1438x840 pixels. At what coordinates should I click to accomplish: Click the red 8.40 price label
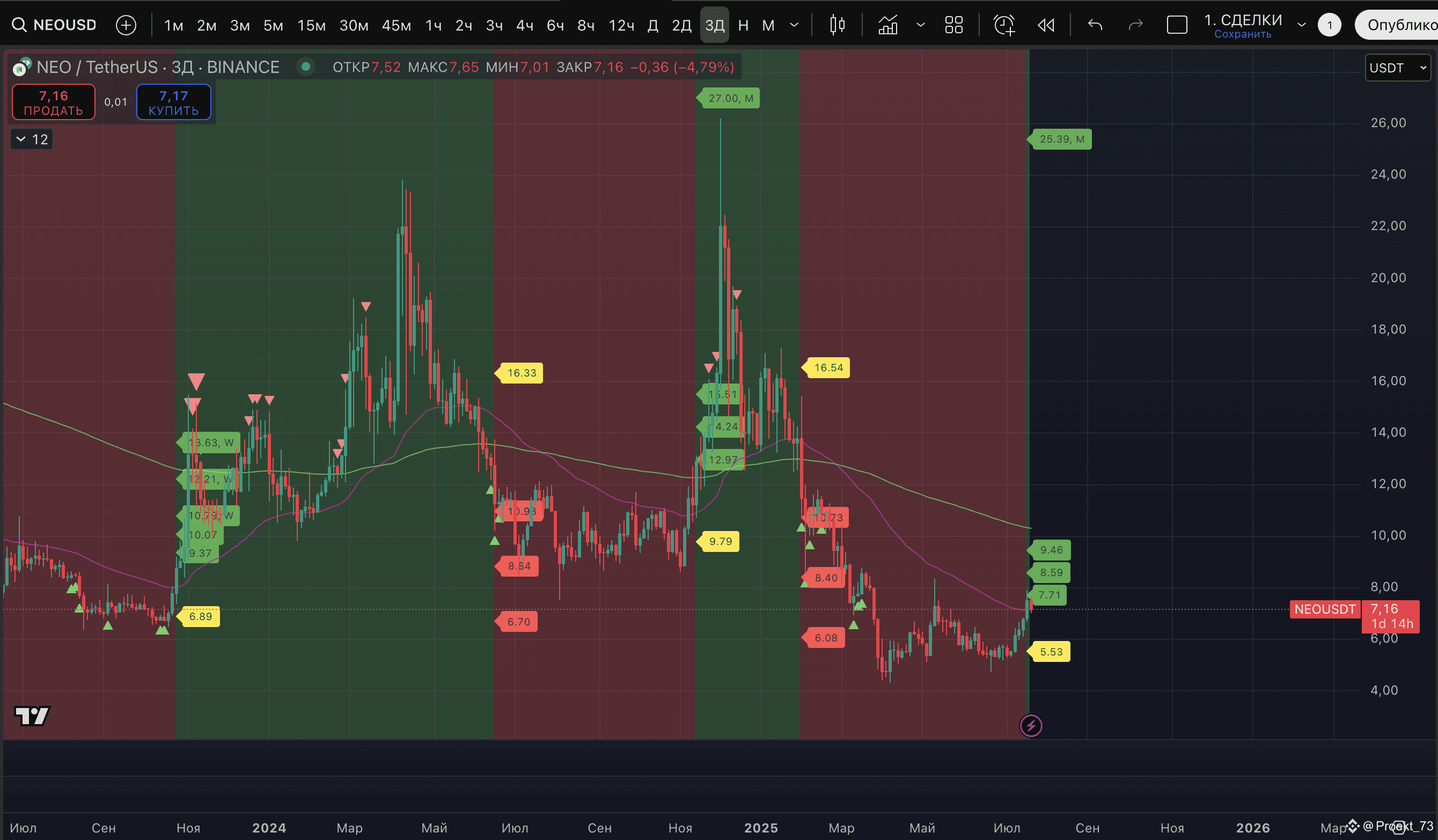(824, 578)
